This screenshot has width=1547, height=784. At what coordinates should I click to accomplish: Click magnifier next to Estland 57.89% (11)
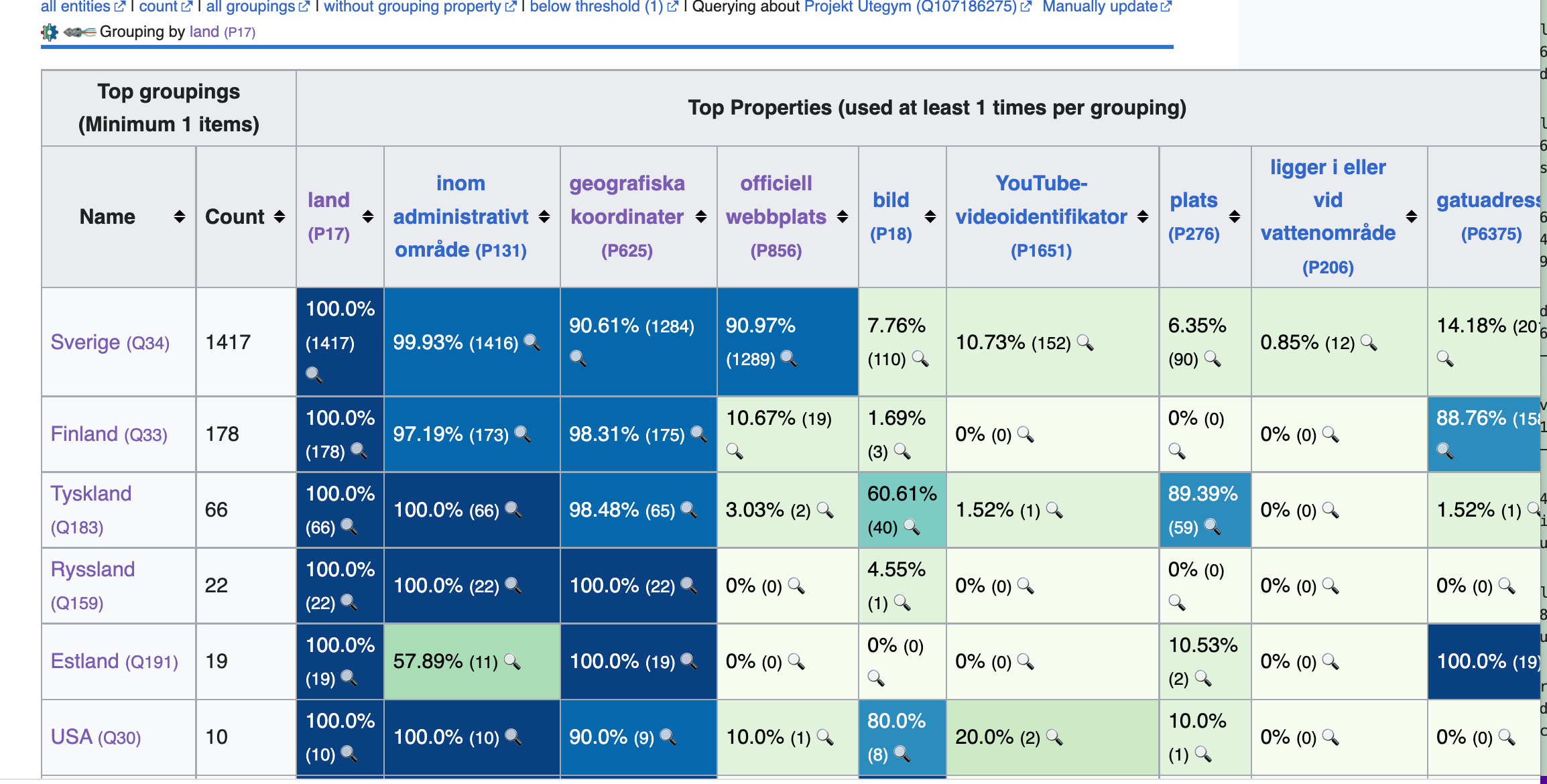(x=512, y=661)
